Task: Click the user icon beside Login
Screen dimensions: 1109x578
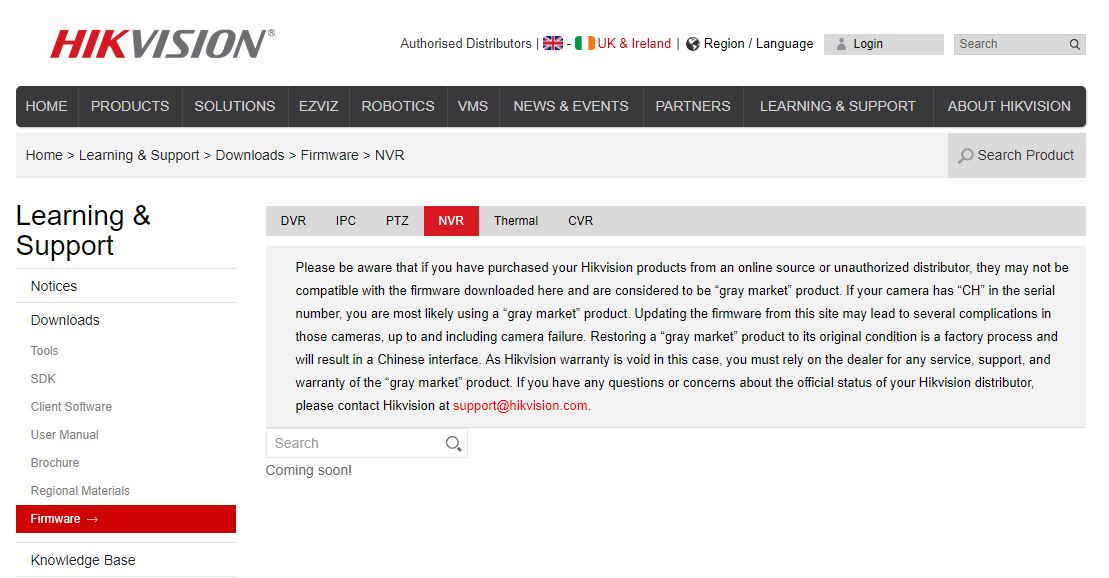Action: coord(841,44)
